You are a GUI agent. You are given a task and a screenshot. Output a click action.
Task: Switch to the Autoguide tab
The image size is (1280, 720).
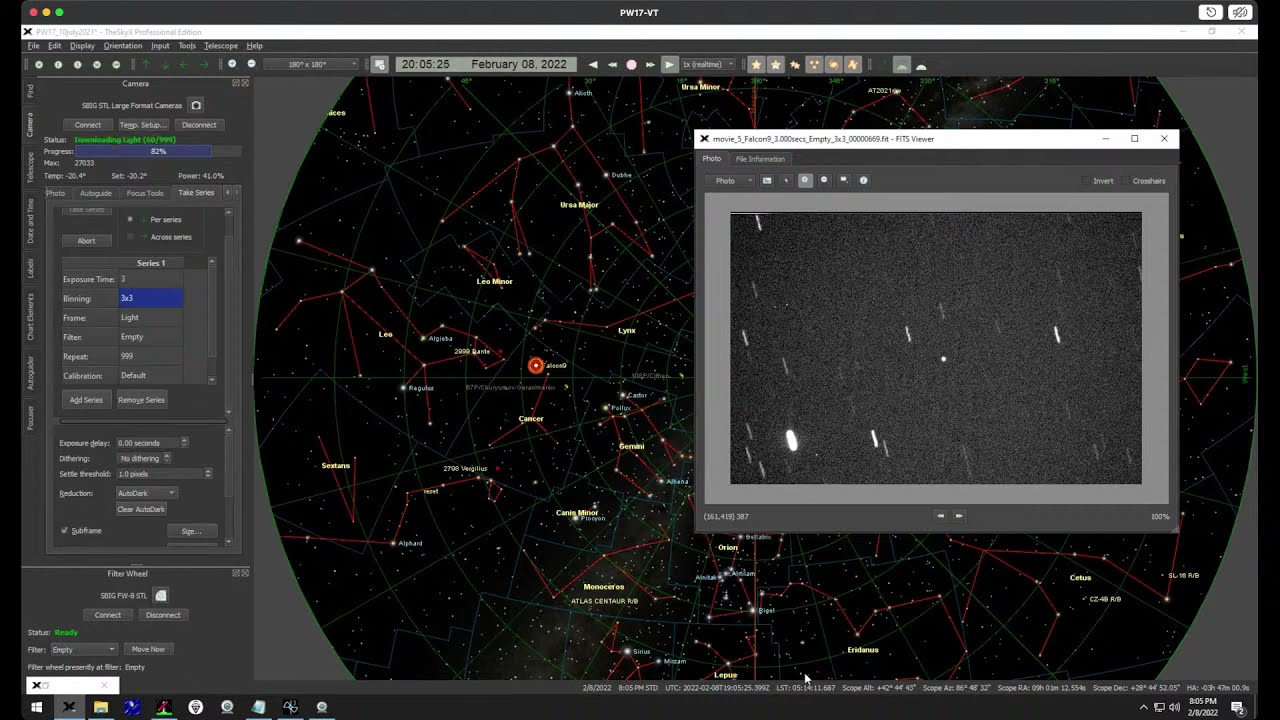coord(96,193)
